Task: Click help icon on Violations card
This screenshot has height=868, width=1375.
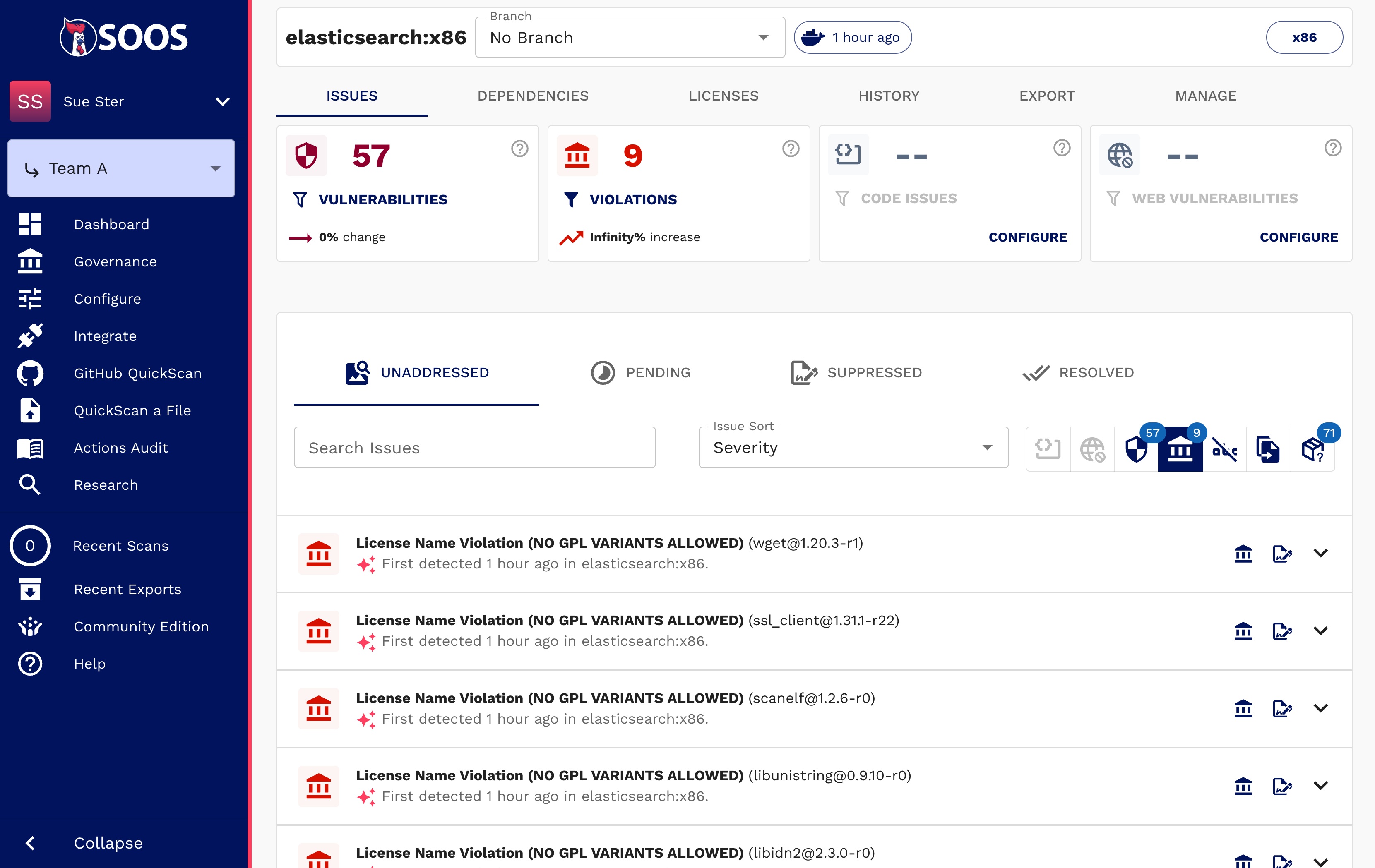Action: pos(790,149)
